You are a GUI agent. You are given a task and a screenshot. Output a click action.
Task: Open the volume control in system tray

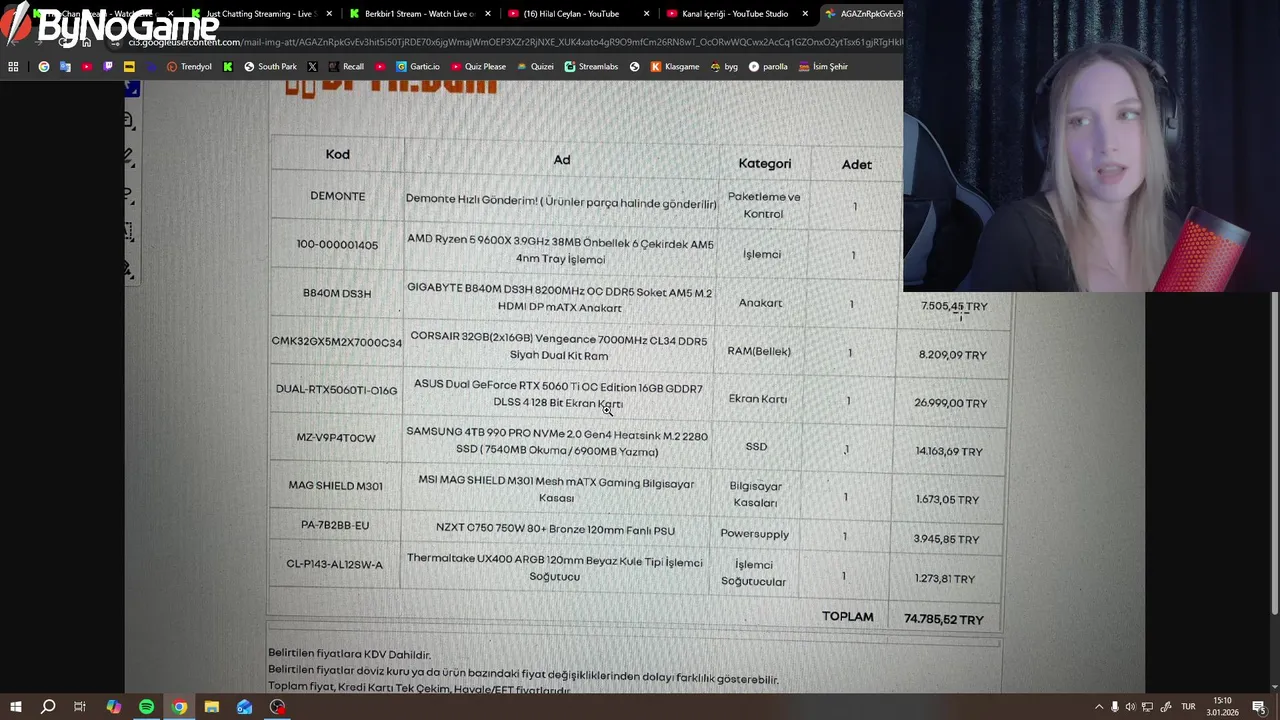click(x=1131, y=707)
